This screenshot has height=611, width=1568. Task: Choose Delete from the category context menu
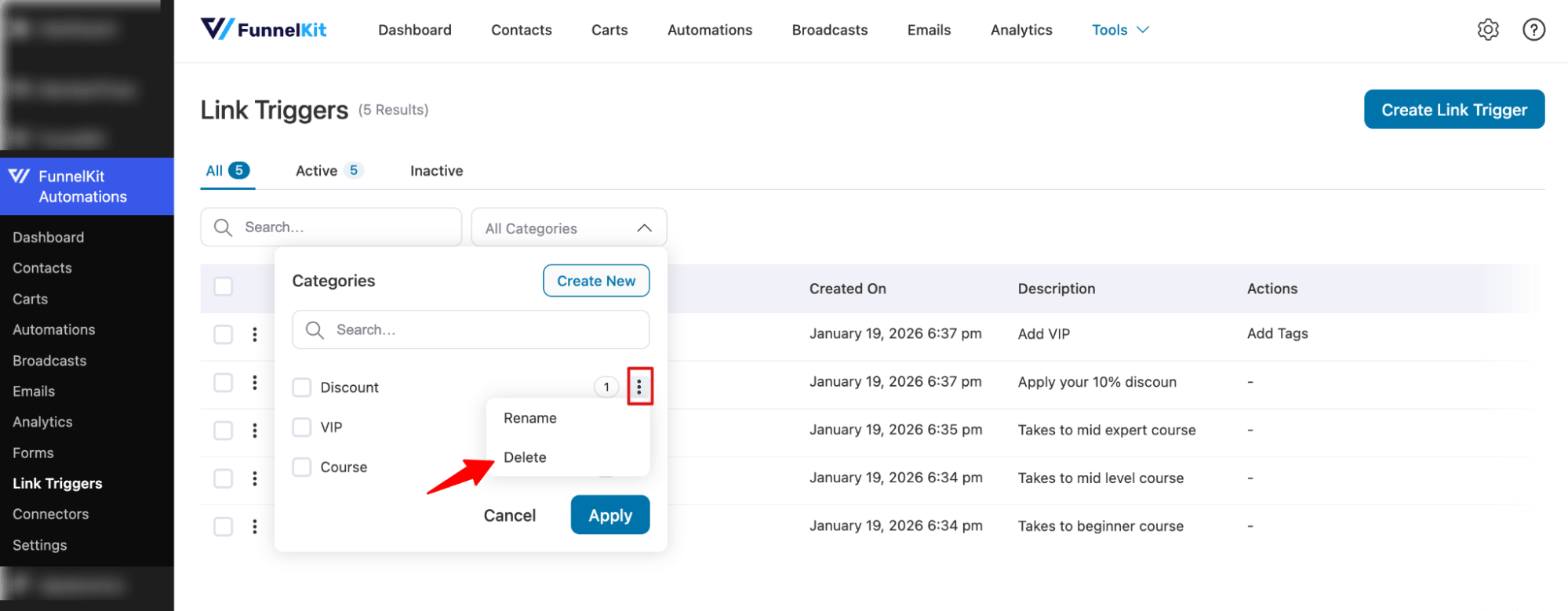[525, 457]
